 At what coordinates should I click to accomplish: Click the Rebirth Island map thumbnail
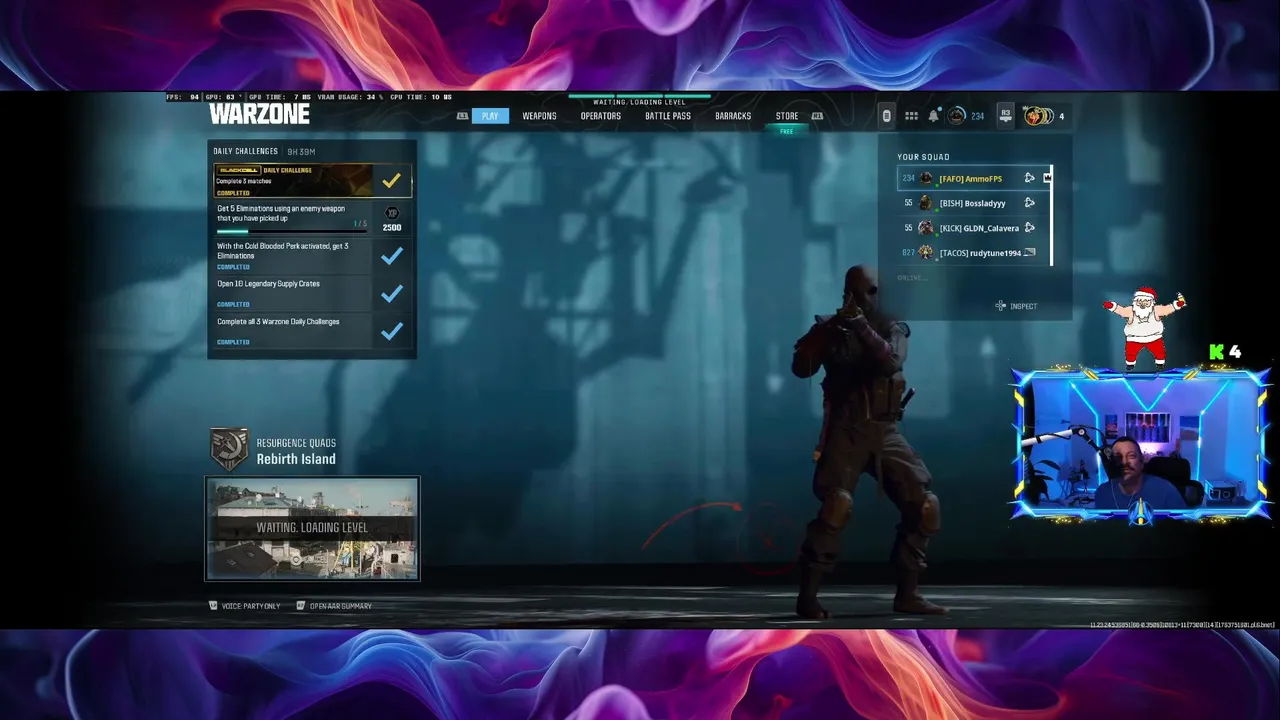coord(312,528)
